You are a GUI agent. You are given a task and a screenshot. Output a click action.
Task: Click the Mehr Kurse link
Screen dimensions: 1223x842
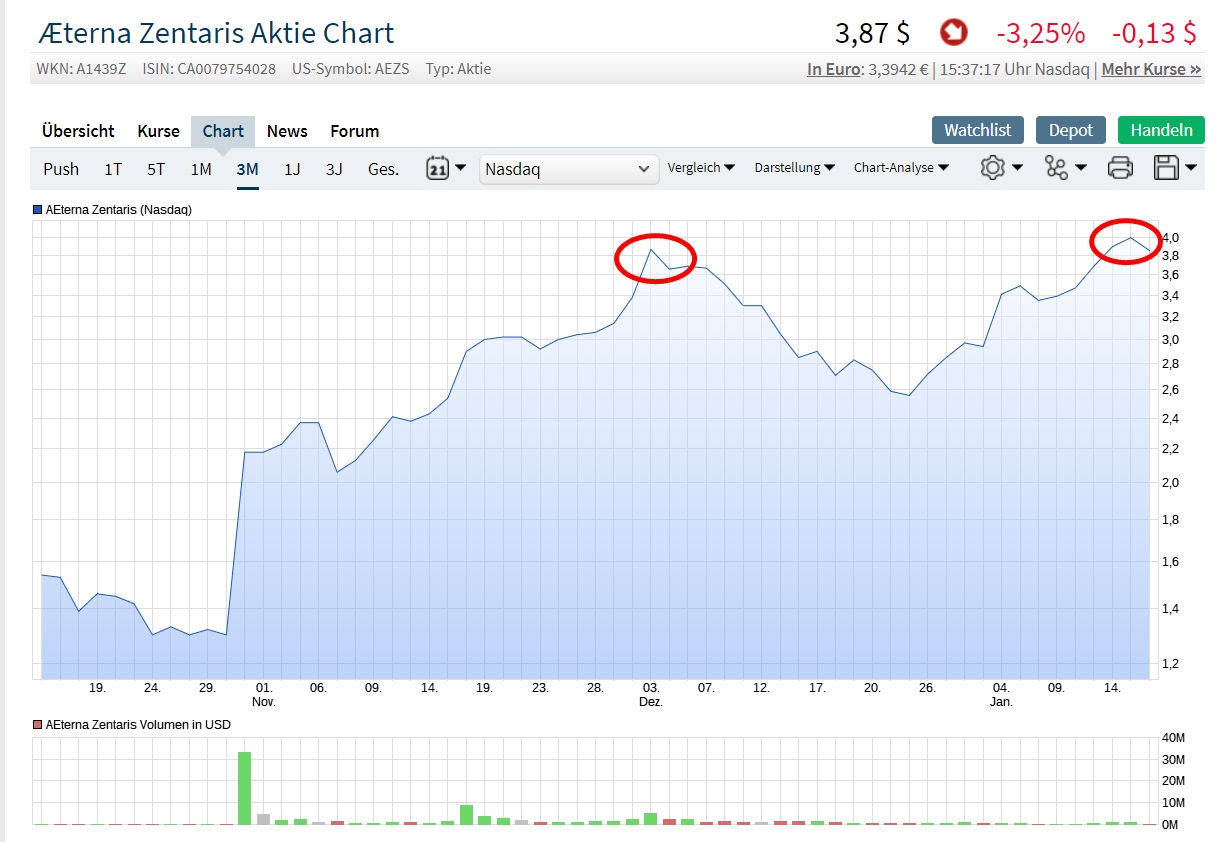1151,70
